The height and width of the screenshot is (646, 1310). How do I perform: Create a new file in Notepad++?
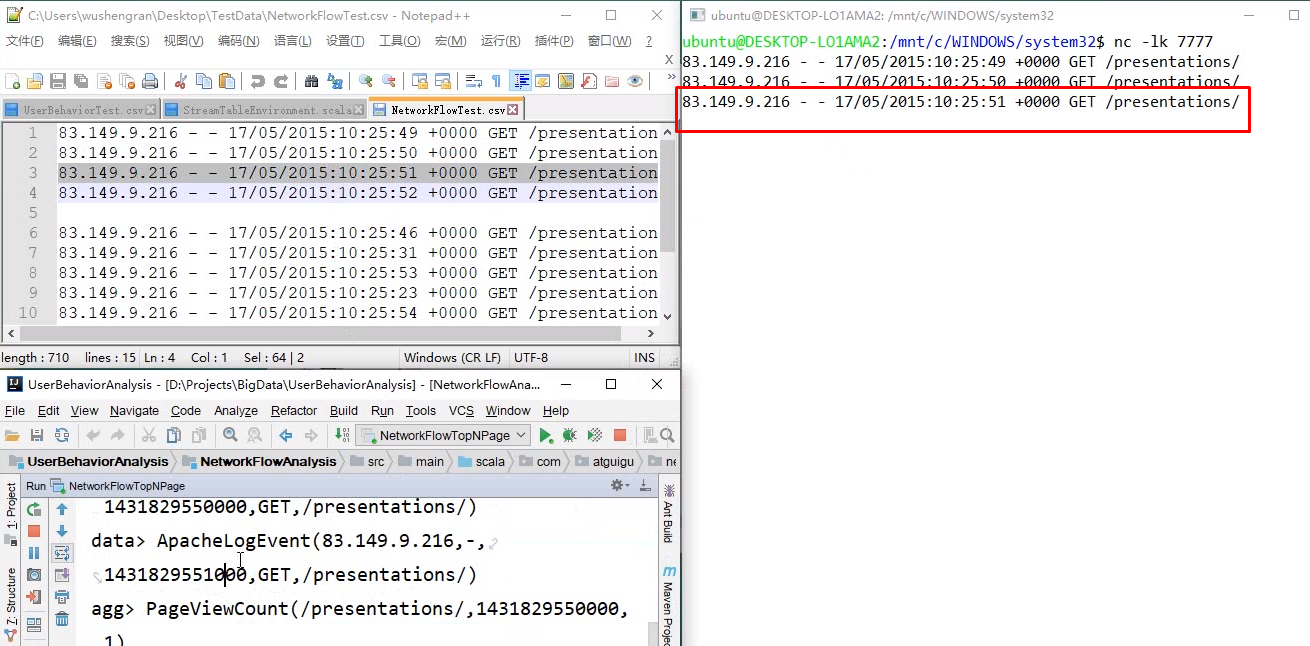click(12, 82)
